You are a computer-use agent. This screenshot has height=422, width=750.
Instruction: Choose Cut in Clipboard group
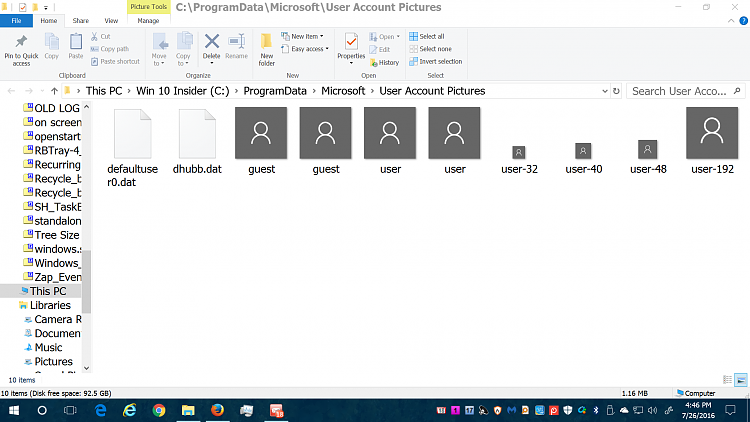101,36
